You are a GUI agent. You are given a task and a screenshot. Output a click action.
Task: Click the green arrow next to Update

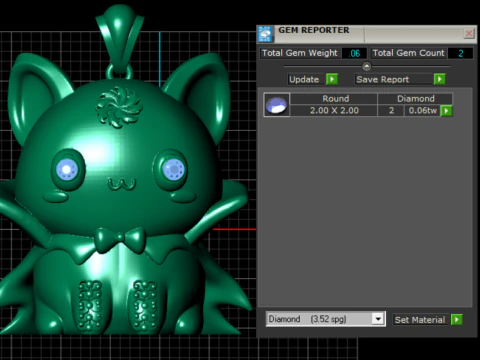(332, 79)
